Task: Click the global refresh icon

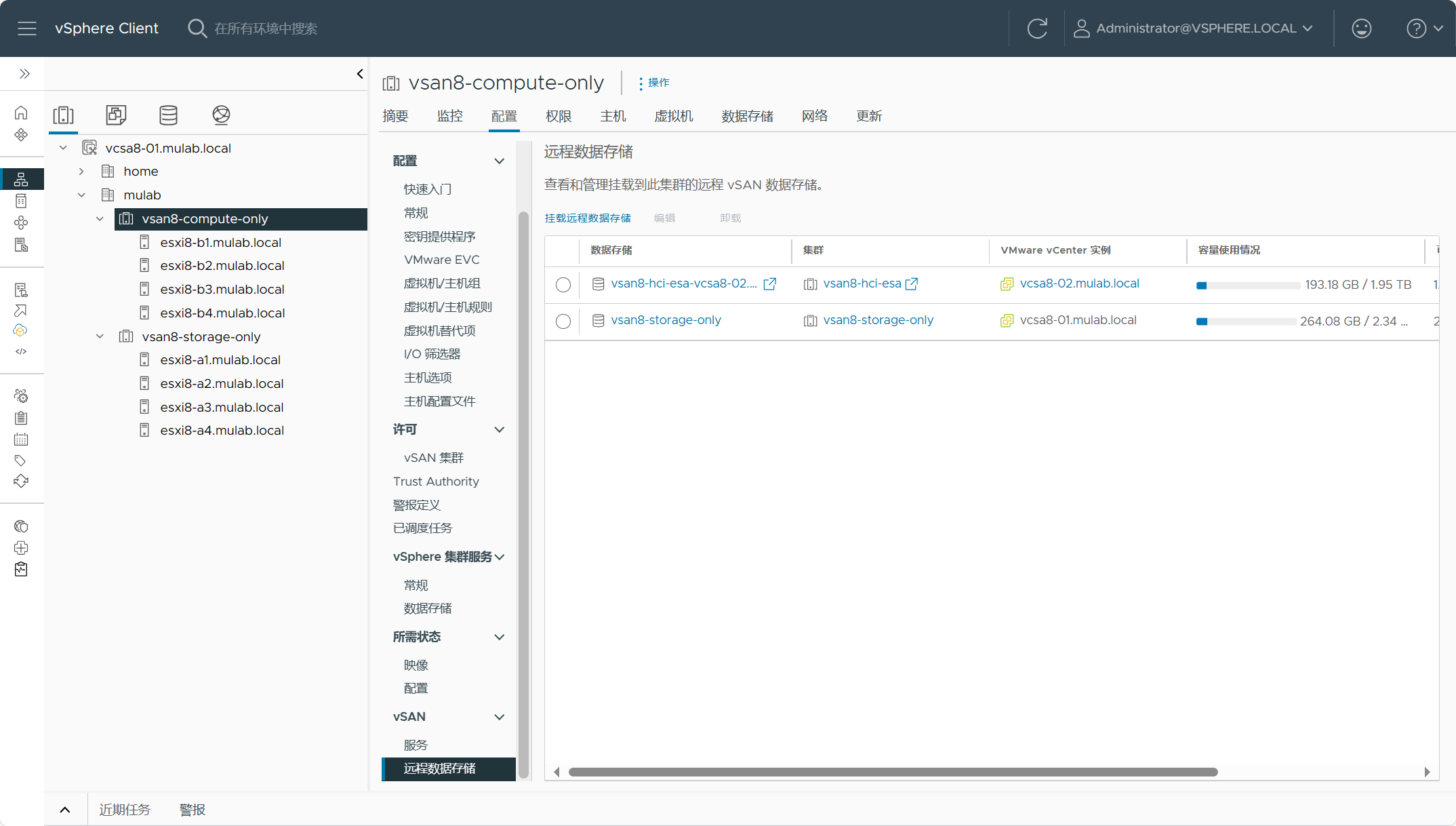Action: (1037, 28)
